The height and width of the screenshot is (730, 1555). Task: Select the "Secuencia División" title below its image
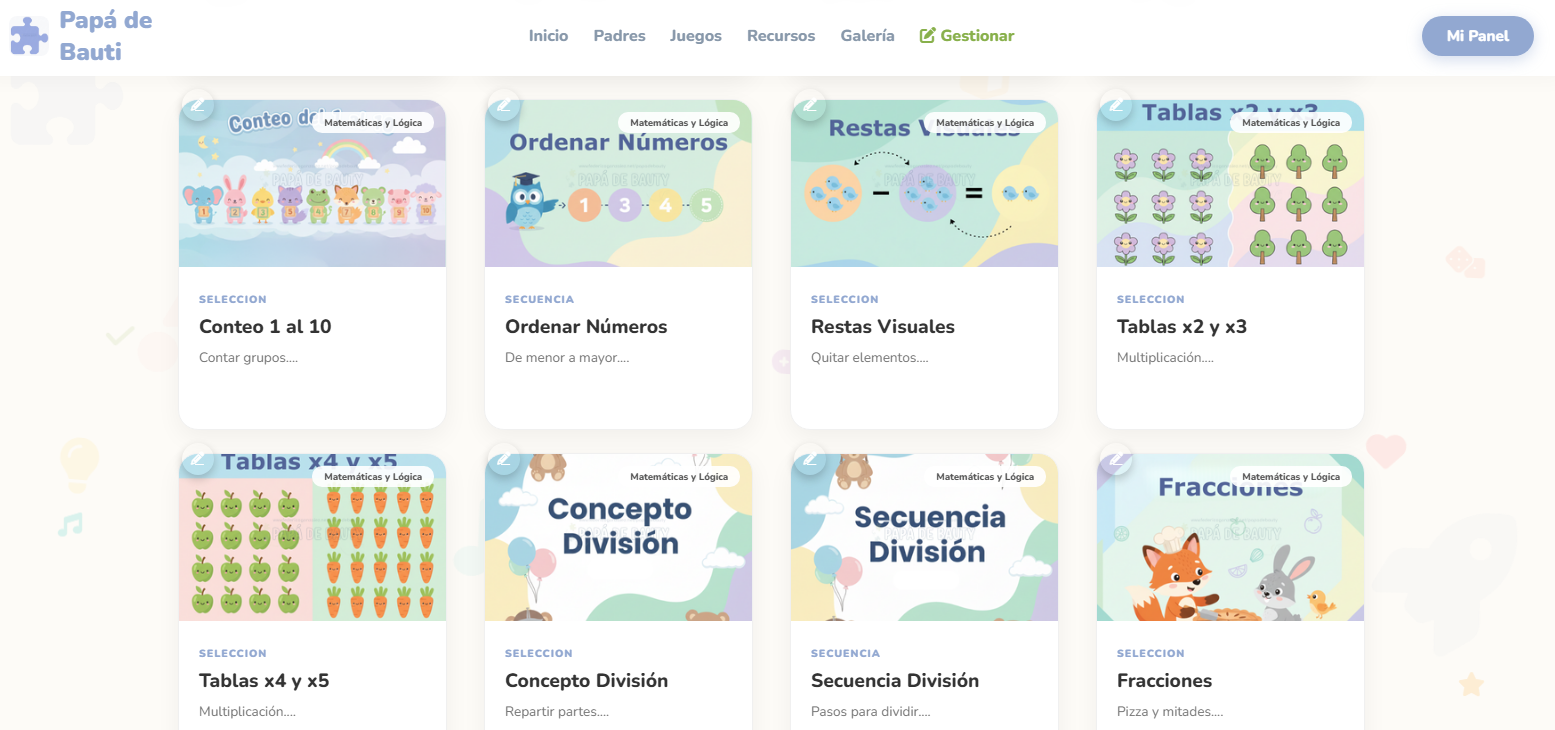point(895,681)
